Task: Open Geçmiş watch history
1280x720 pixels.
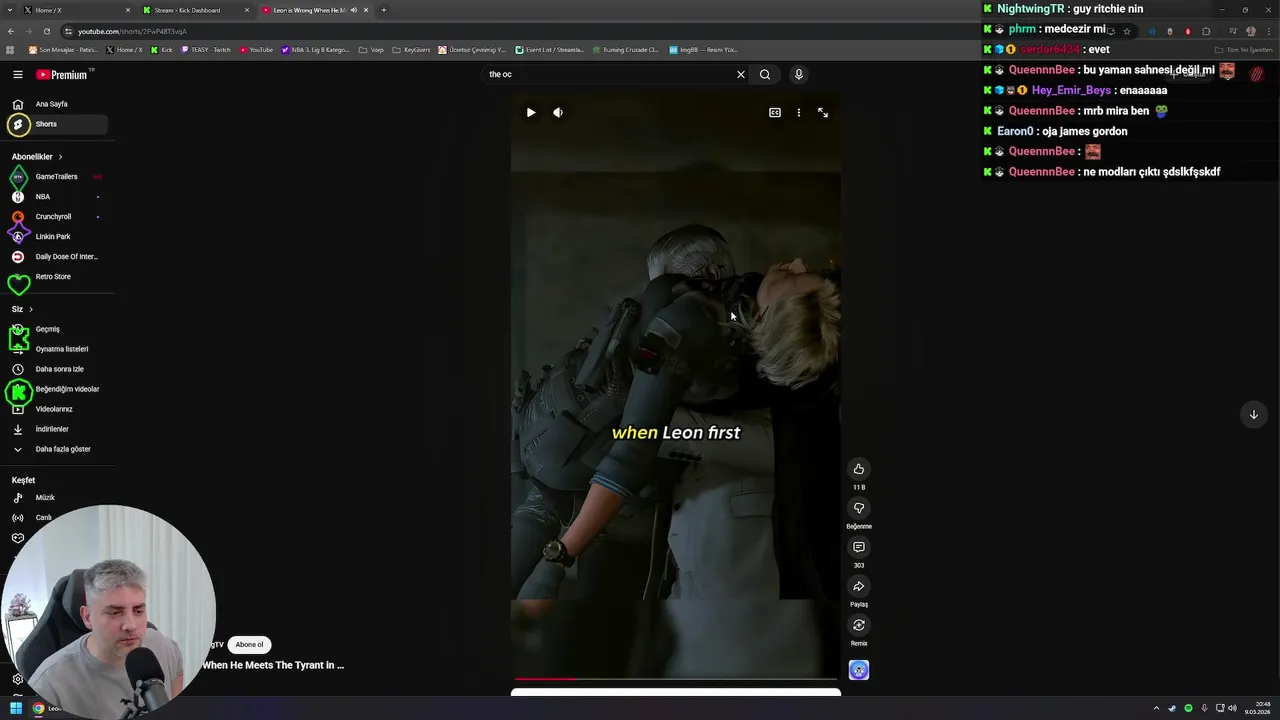Action: pos(56,329)
